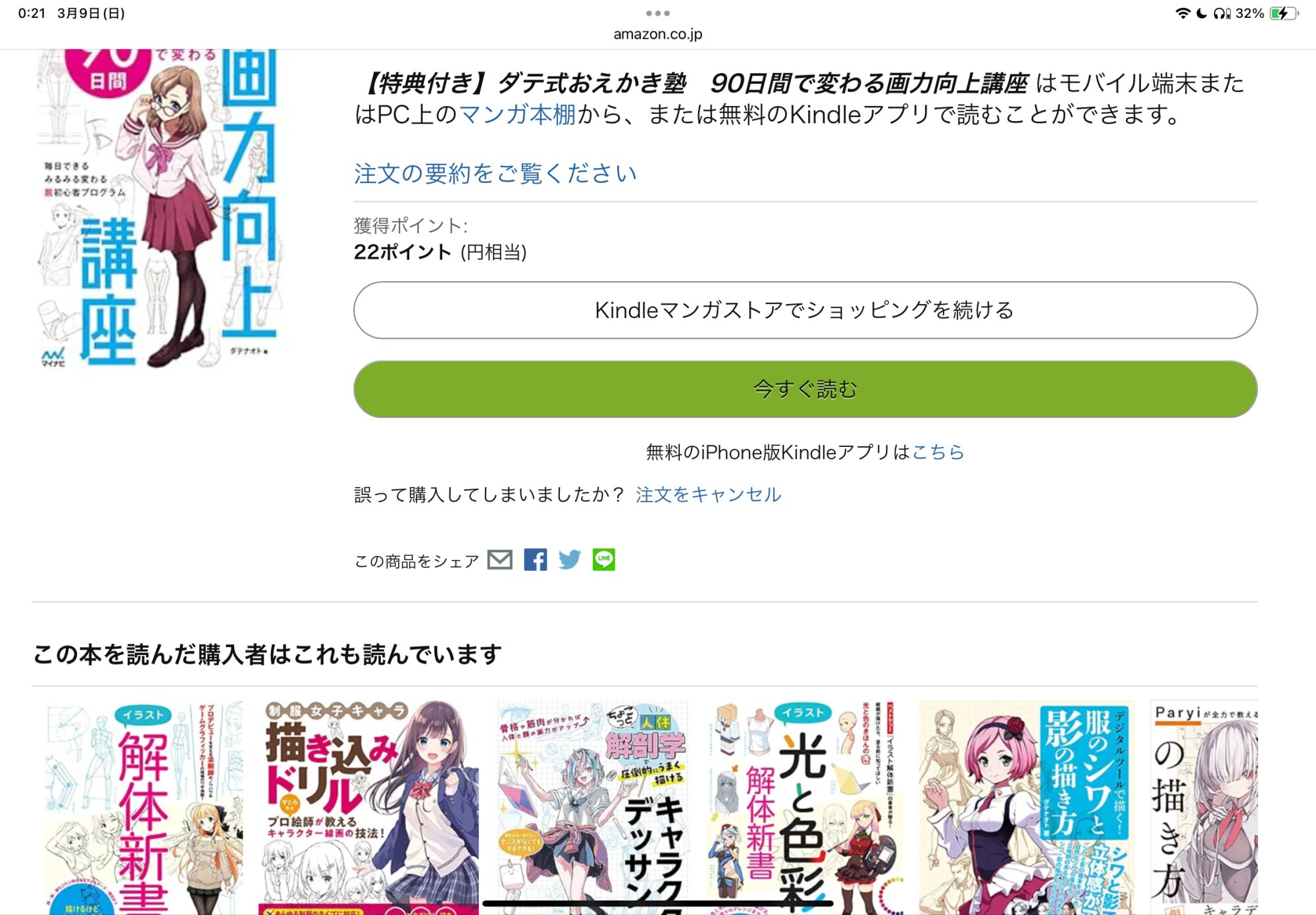Open the 服のシワと影の描き方 book thumbnail
This screenshot has width=1316, height=915.
click(x=1026, y=807)
